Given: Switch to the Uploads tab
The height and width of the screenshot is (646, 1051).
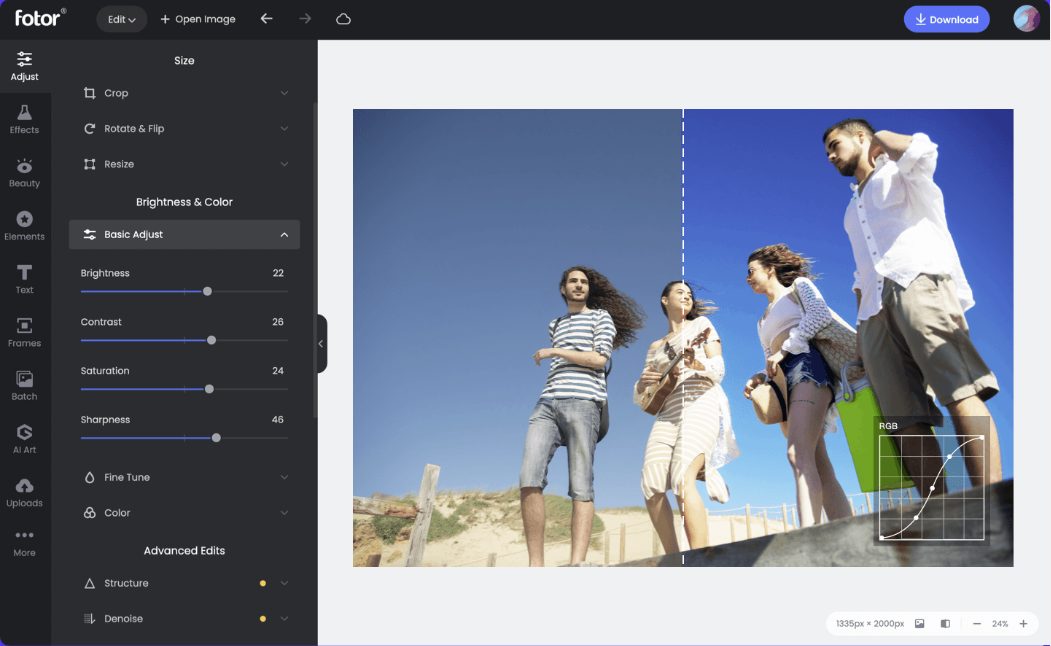Looking at the screenshot, I should click(24, 492).
